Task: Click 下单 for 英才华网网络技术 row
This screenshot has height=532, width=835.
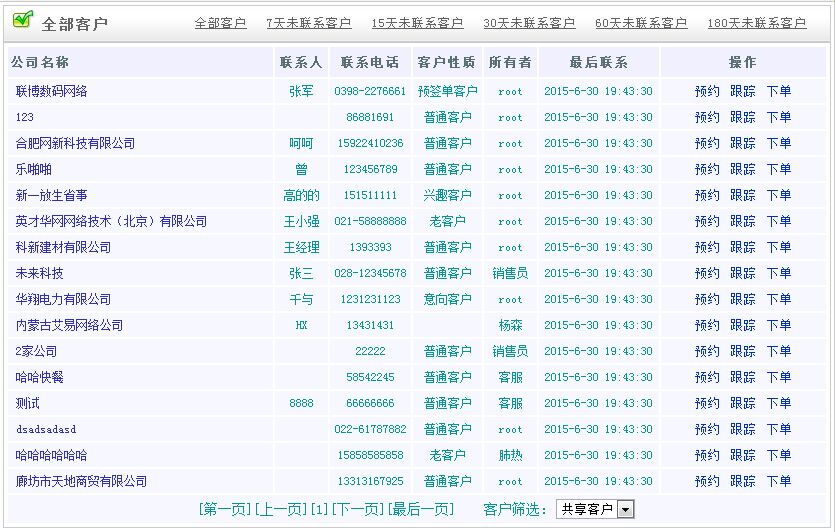Action: click(779, 222)
